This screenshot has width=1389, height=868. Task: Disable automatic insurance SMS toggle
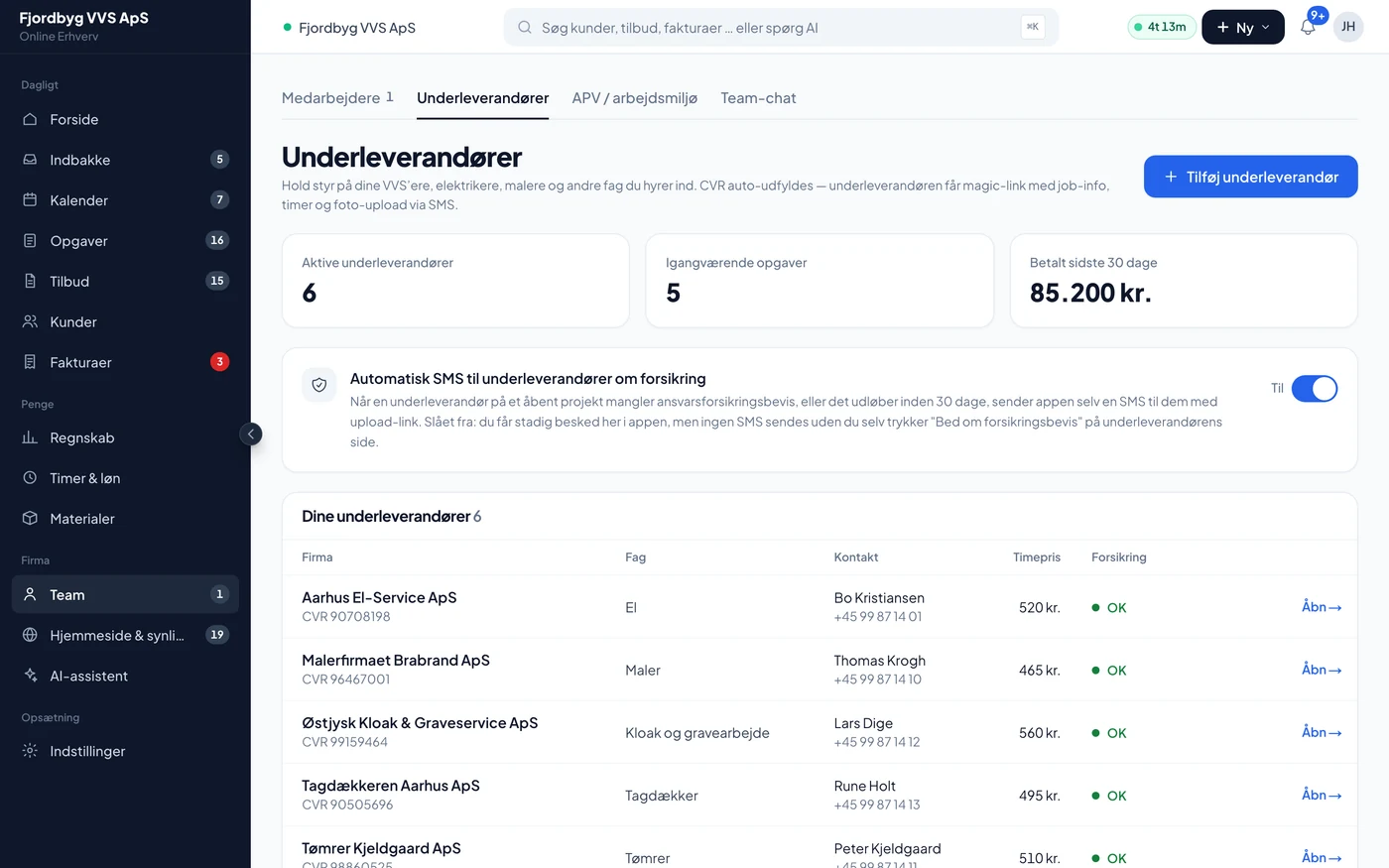tap(1315, 389)
